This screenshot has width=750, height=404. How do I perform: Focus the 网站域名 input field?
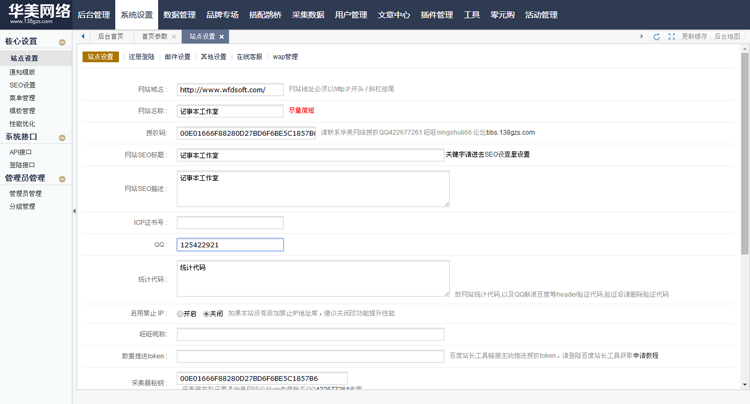pos(230,89)
